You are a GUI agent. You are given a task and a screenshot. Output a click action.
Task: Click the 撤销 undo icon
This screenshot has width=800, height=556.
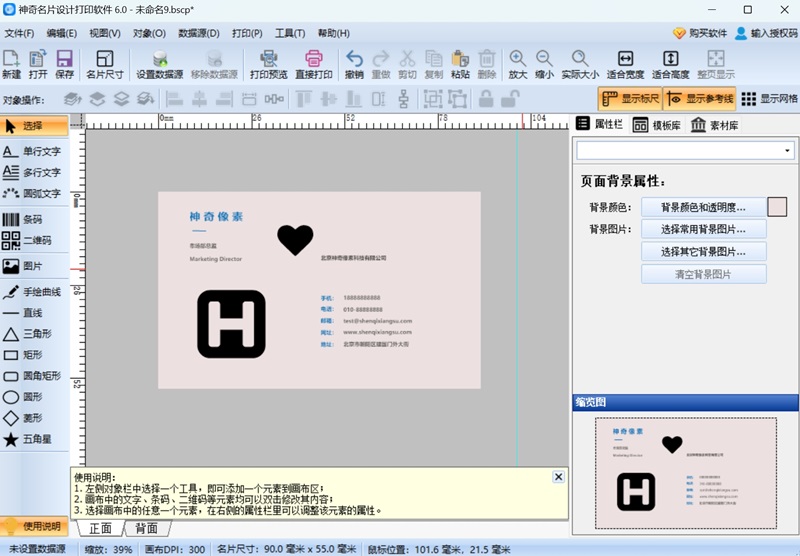(x=354, y=64)
